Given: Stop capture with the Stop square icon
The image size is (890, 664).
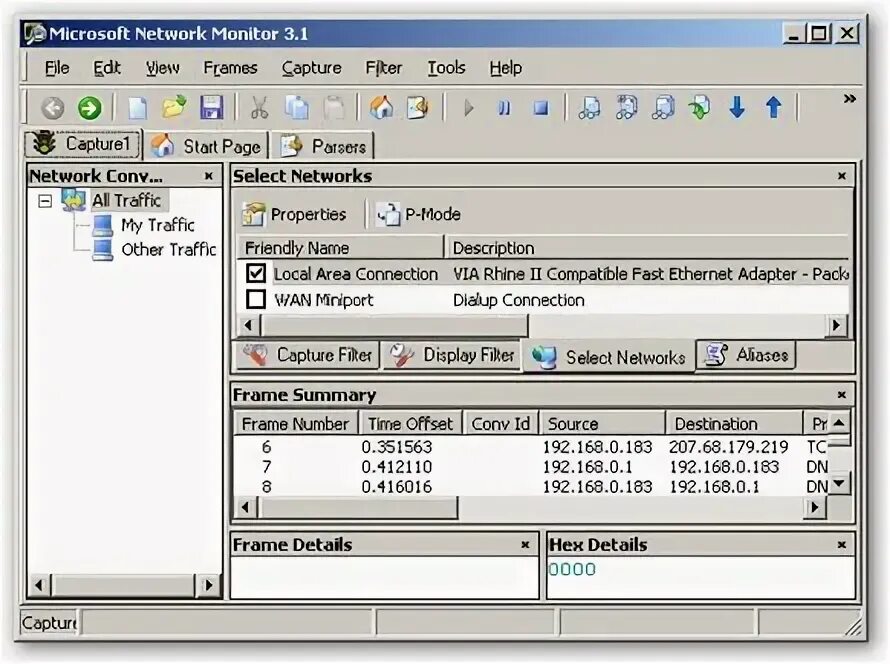Looking at the screenshot, I should pos(541,108).
